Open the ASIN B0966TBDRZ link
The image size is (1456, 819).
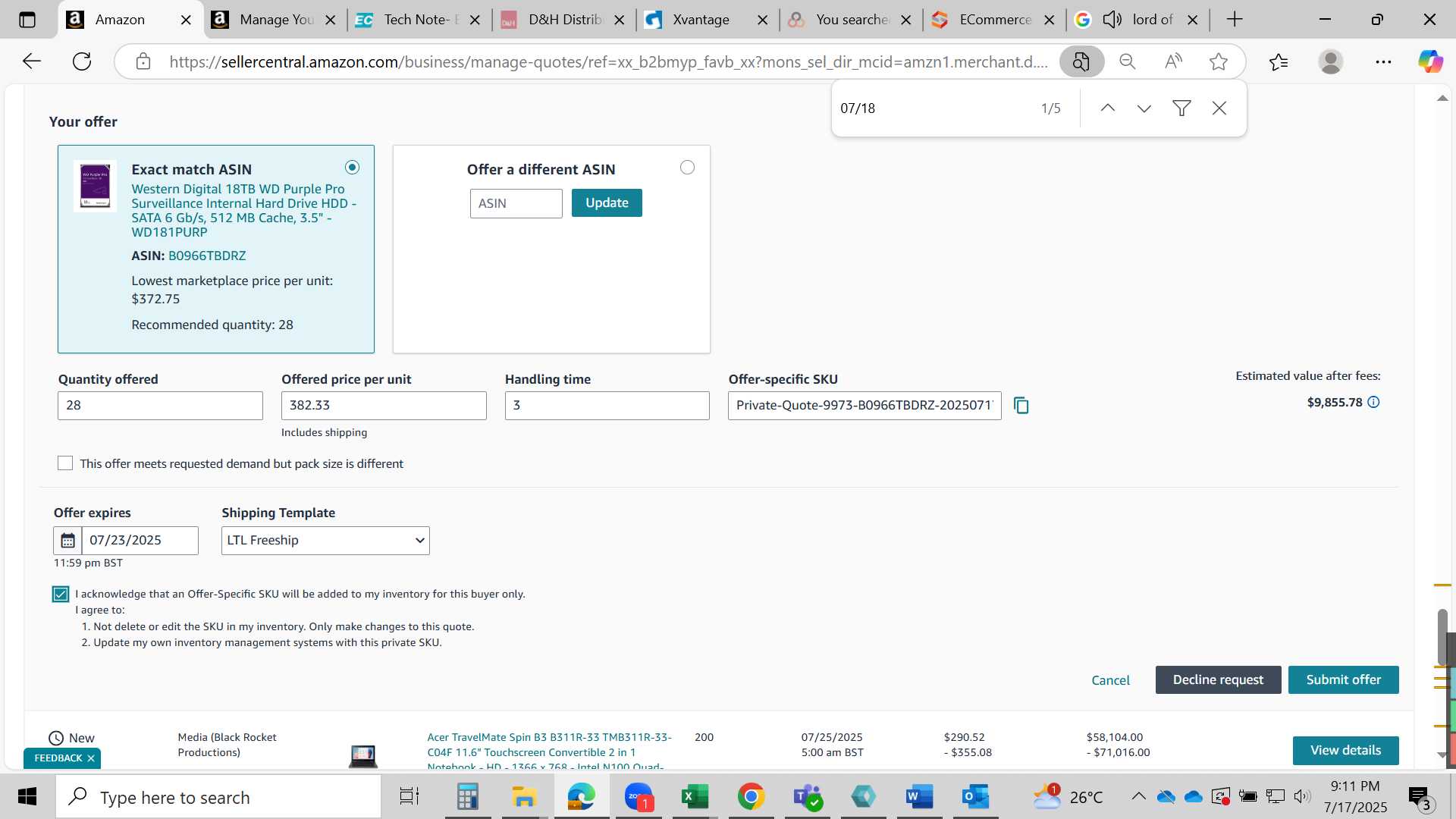tap(207, 256)
